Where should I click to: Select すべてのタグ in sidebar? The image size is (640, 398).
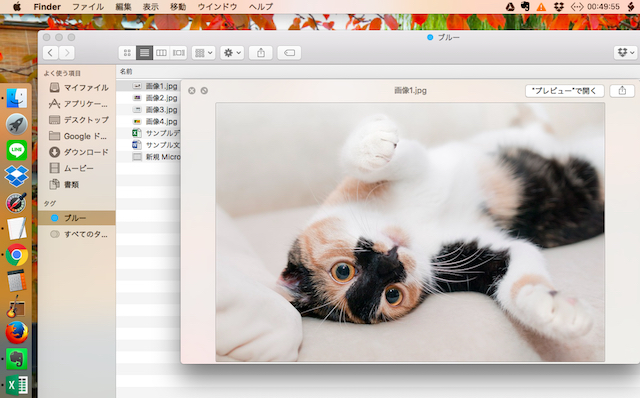point(78,234)
